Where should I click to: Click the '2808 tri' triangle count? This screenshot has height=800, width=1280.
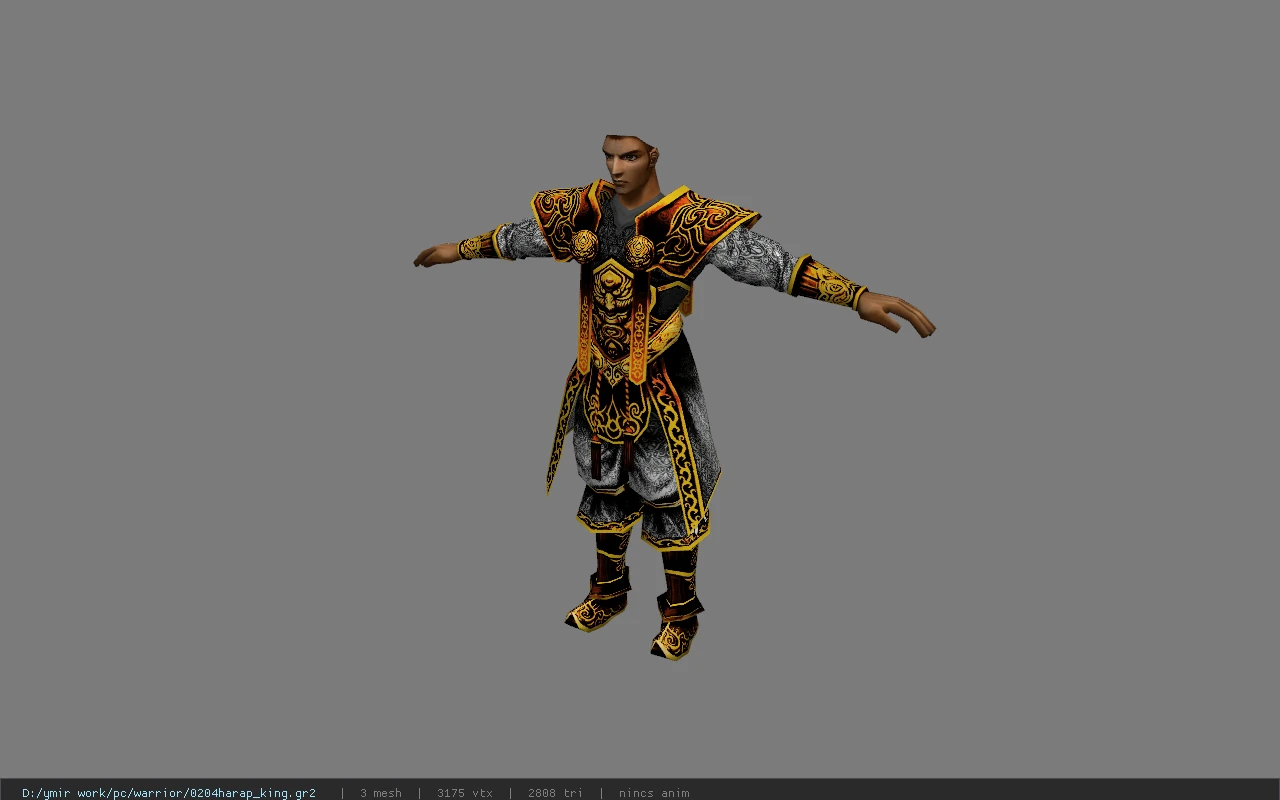[555, 793]
